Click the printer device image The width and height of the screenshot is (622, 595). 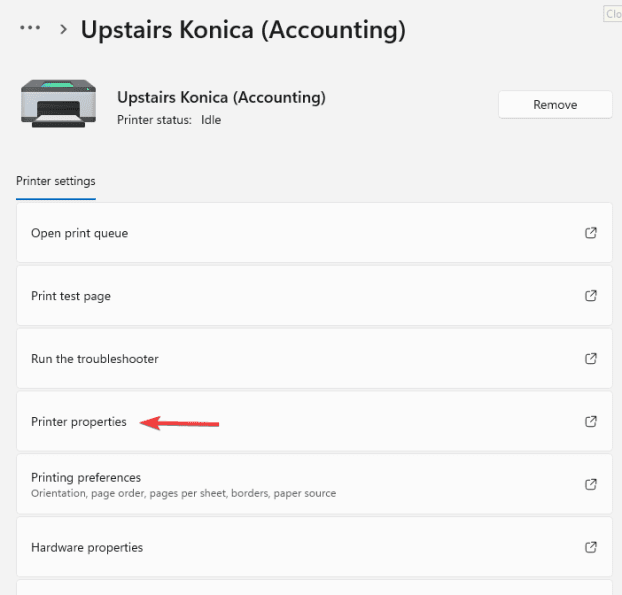(58, 103)
